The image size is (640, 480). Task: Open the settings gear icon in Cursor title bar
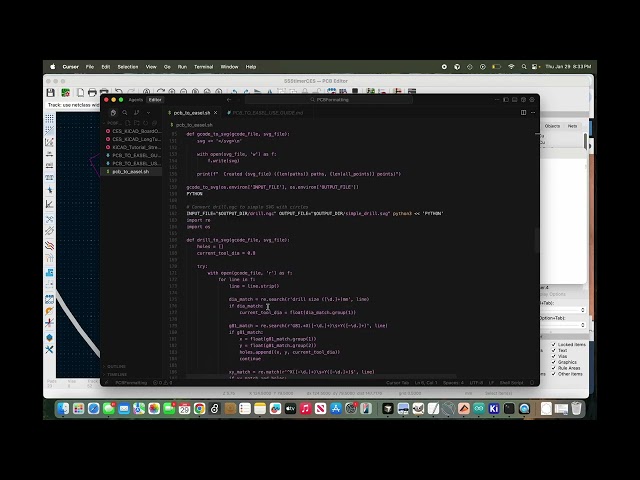(x=532, y=100)
